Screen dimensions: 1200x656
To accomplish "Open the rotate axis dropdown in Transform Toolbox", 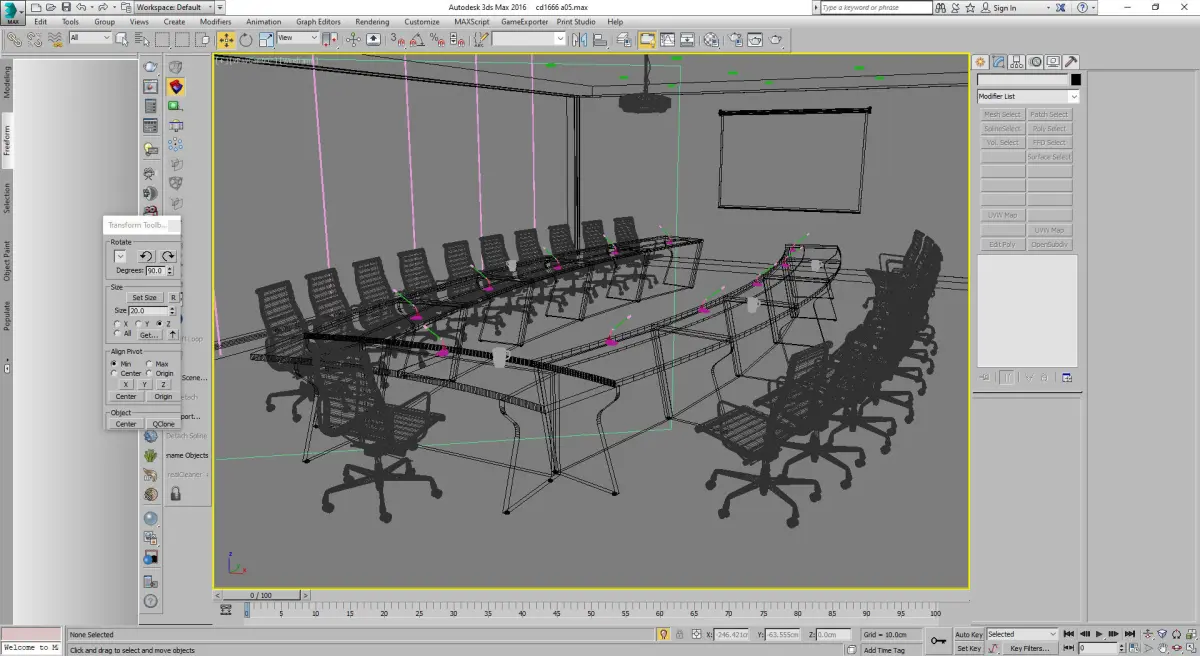I will click(x=121, y=257).
